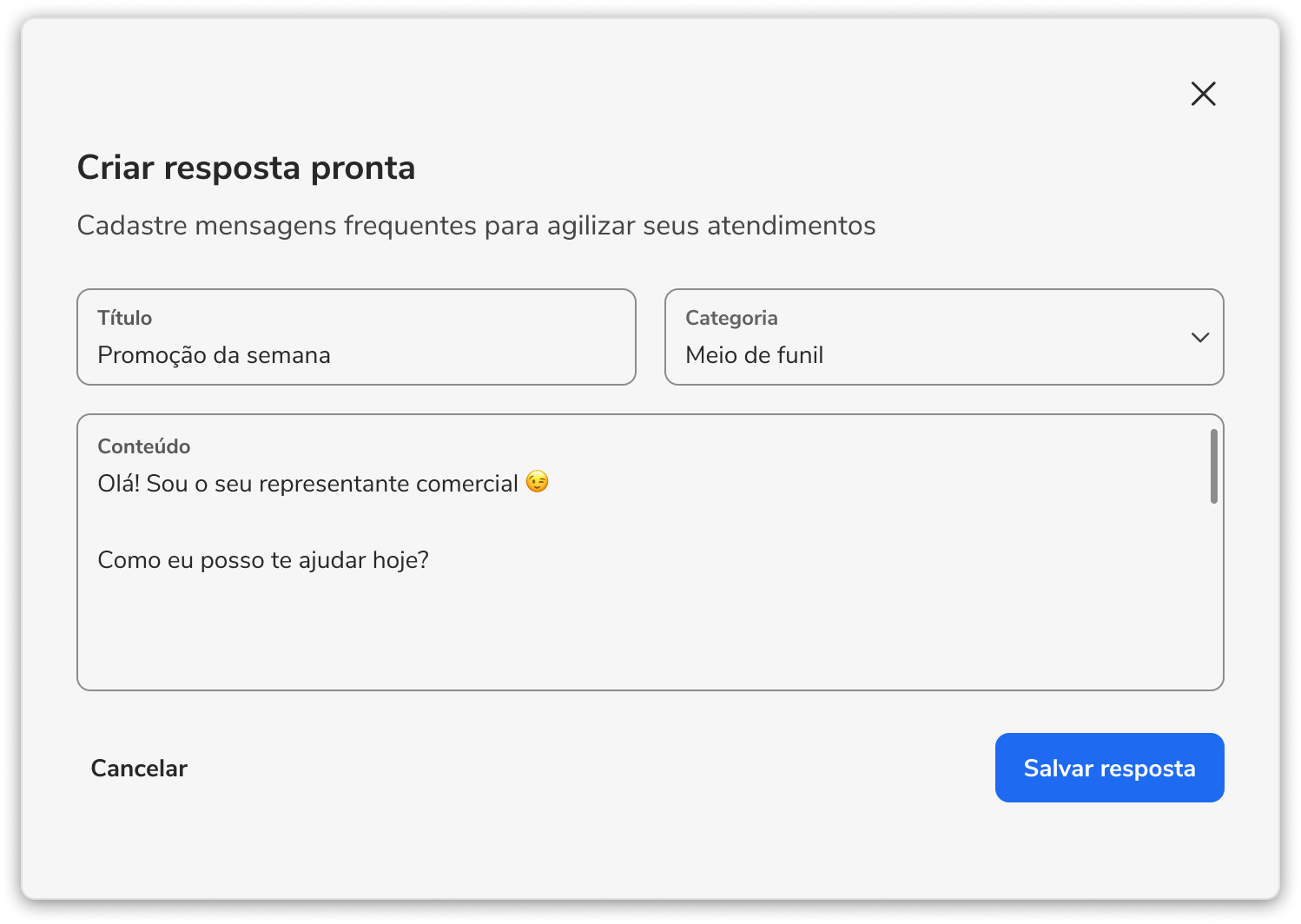Focus the Título input field

tap(356, 337)
